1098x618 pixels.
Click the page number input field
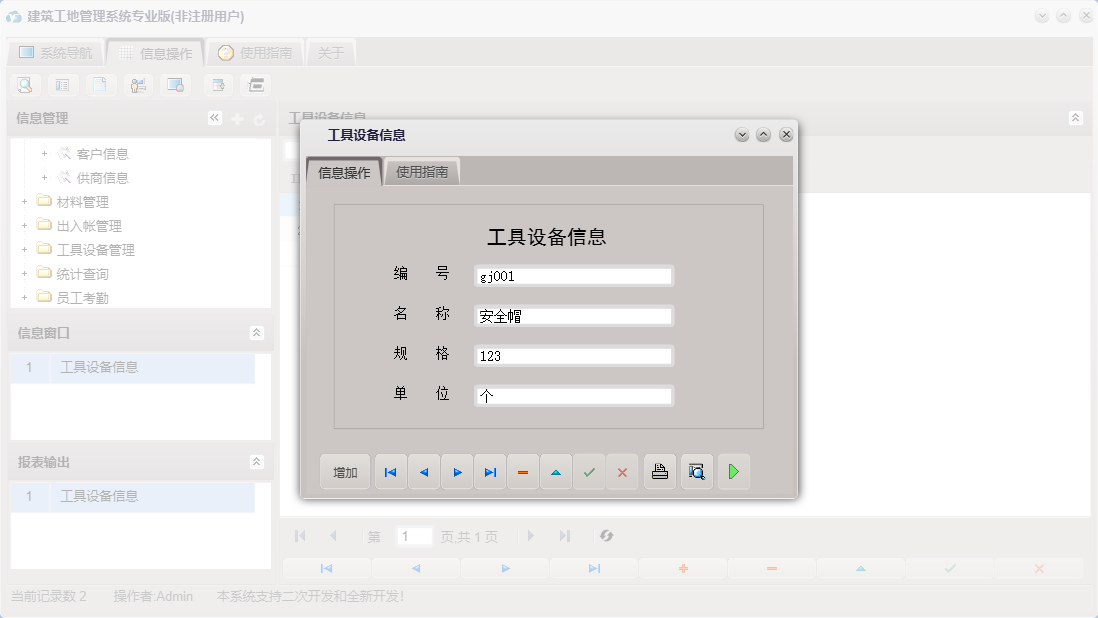[x=414, y=536]
